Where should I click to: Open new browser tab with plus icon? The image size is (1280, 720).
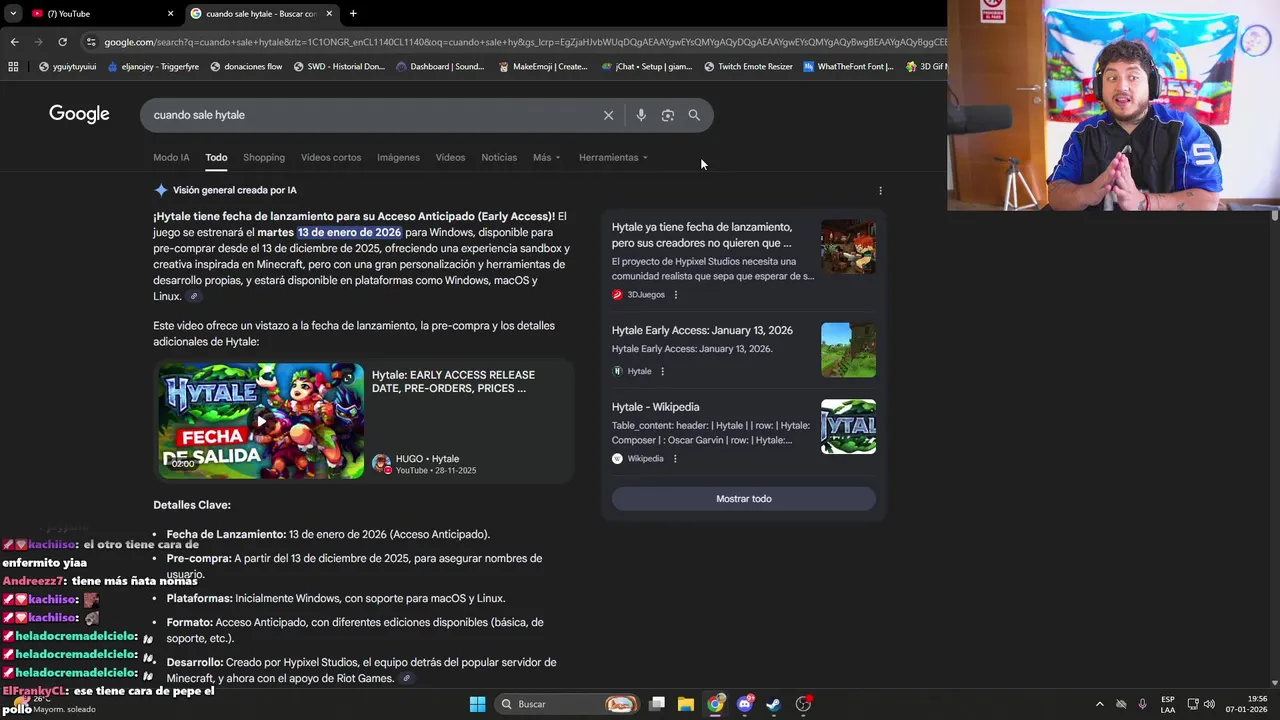[x=353, y=14]
